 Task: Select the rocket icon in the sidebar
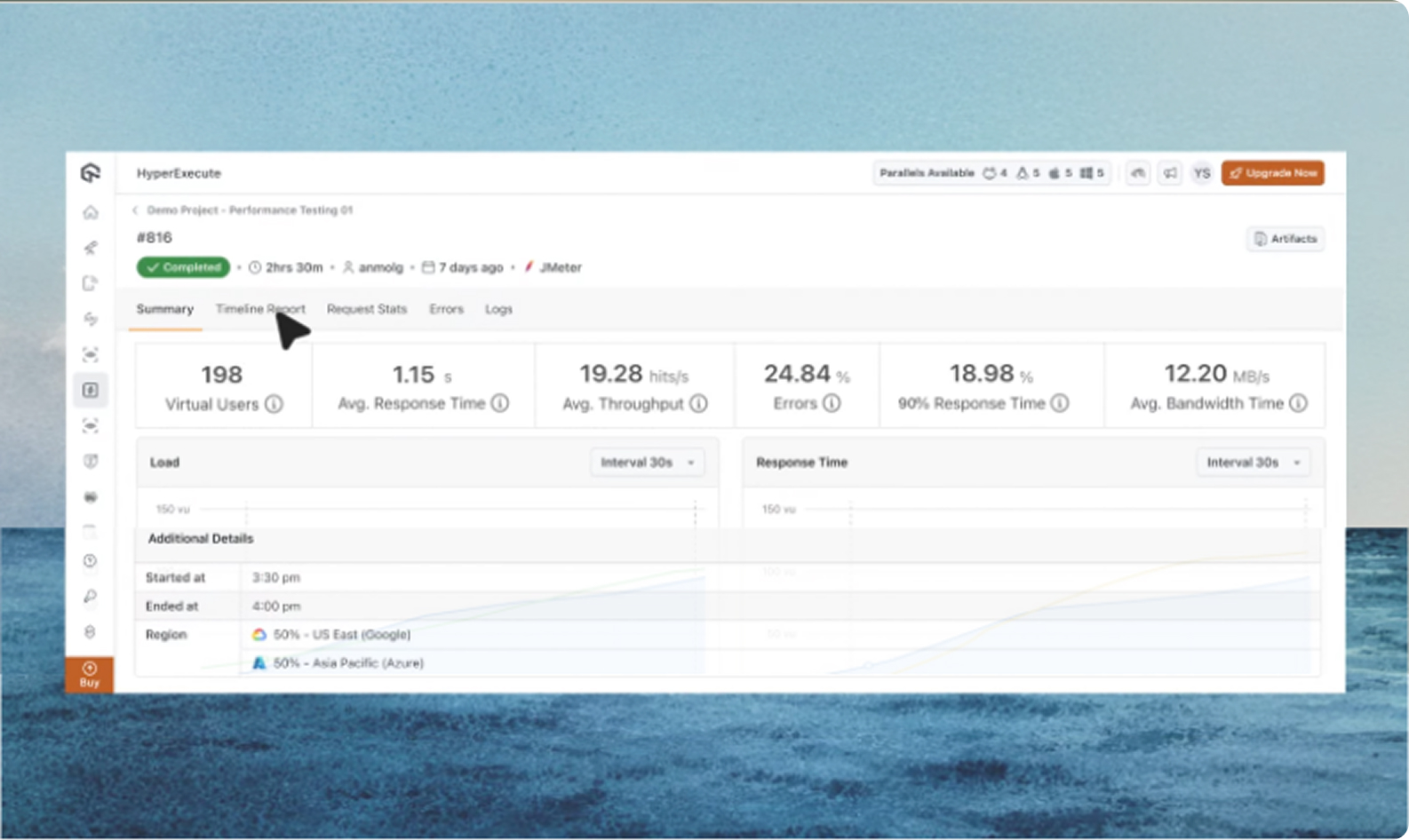(x=90, y=248)
